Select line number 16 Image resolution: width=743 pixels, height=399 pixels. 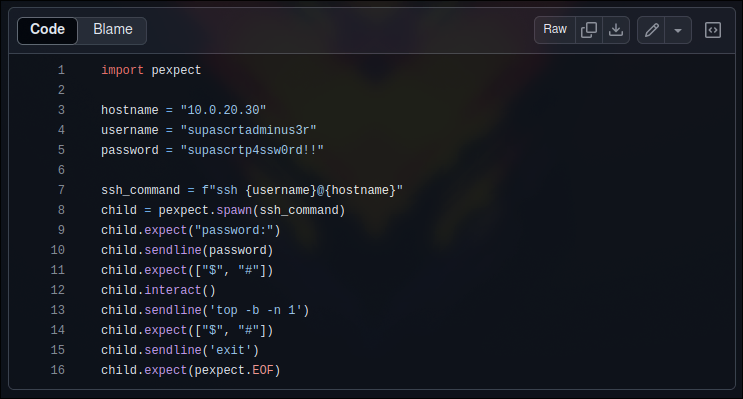tap(58, 370)
